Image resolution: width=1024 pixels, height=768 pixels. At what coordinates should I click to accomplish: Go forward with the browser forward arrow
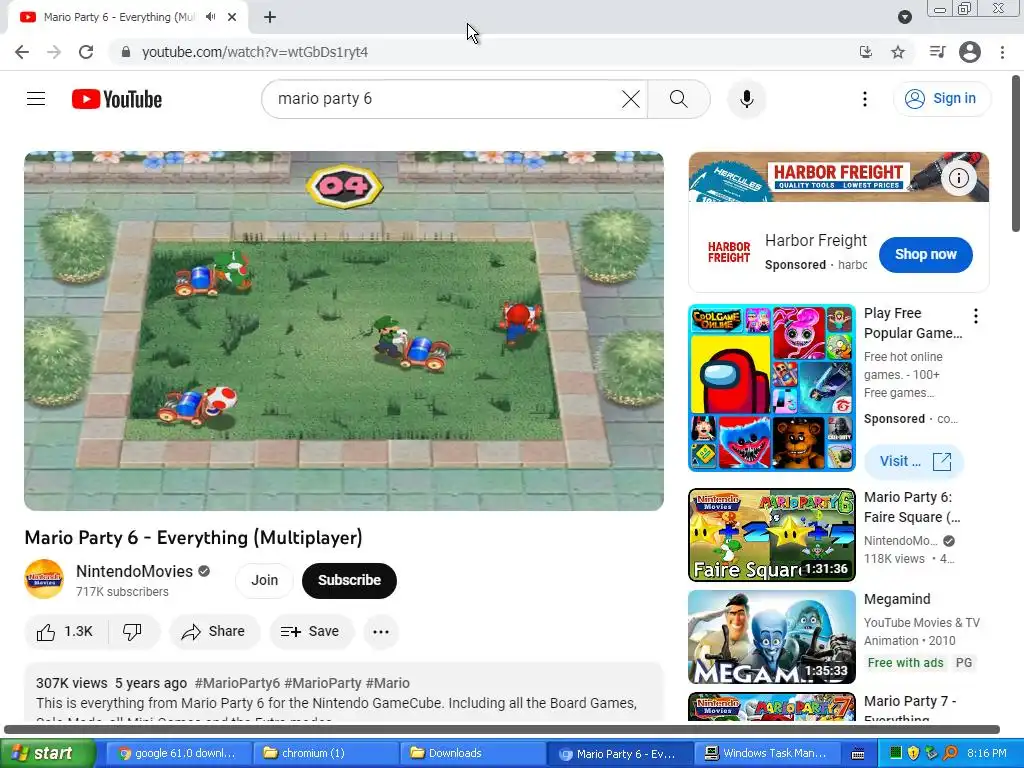[54, 52]
